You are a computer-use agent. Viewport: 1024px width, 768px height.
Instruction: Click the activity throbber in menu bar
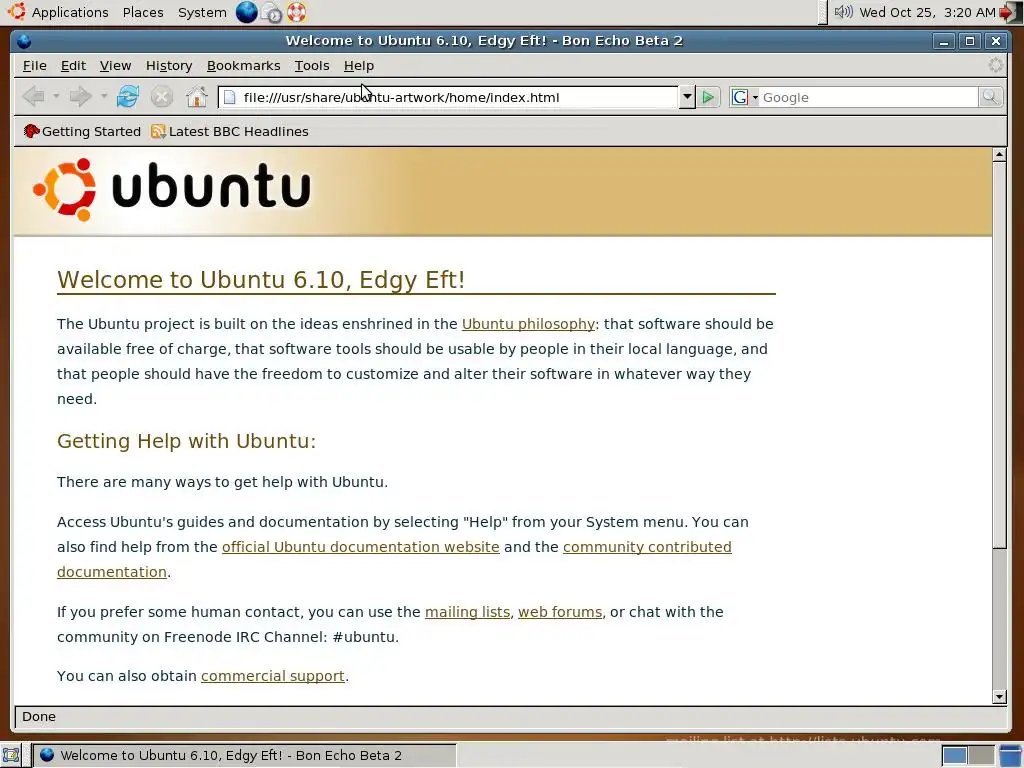pos(995,65)
